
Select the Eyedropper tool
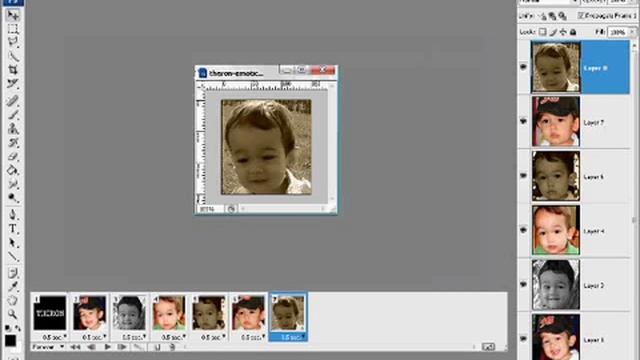tap(13, 287)
